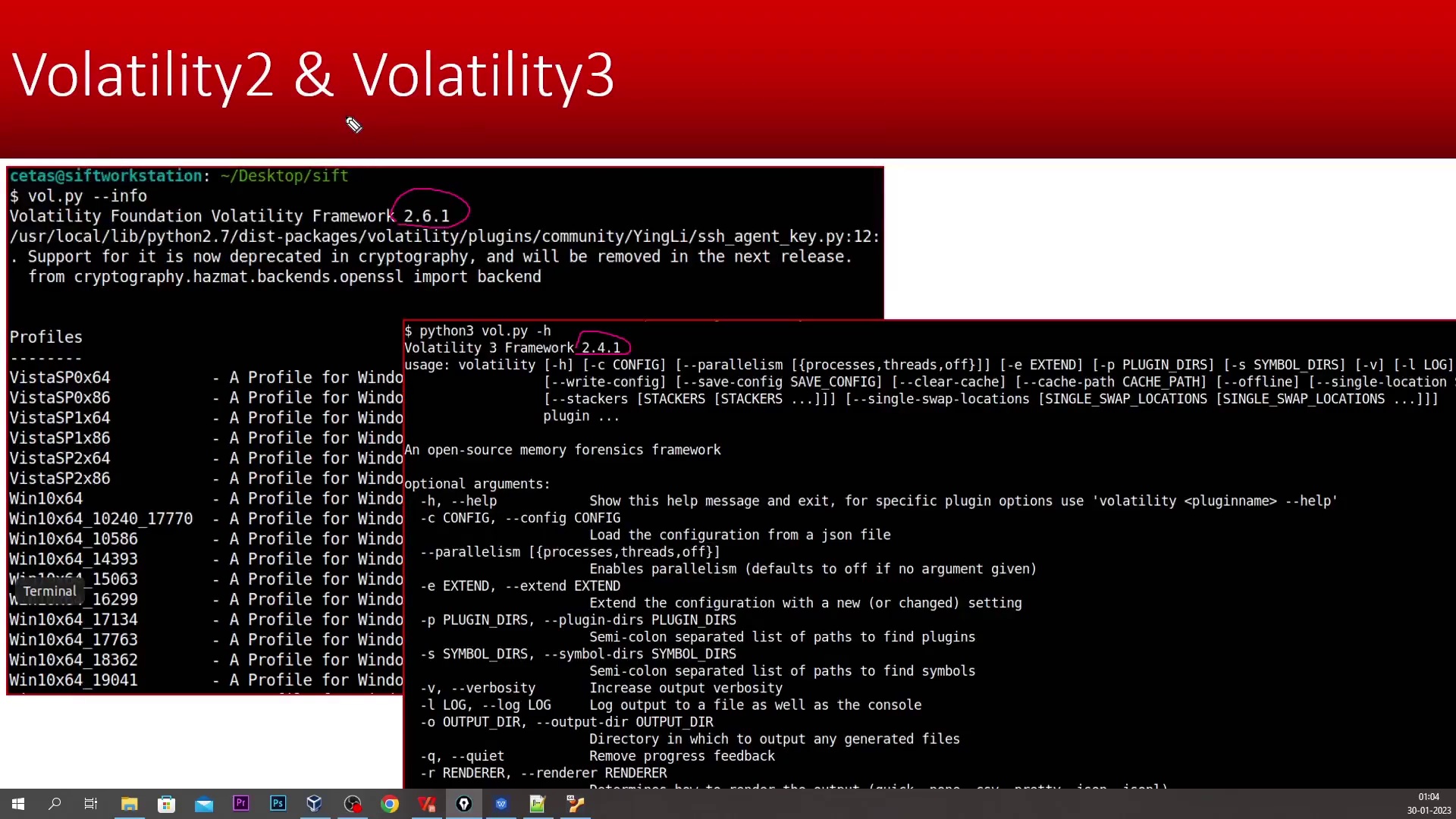Image resolution: width=1456 pixels, height=819 pixels.
Task: Click the -p PLUGIN_DIRS option line
Action: tap(578, 620)
